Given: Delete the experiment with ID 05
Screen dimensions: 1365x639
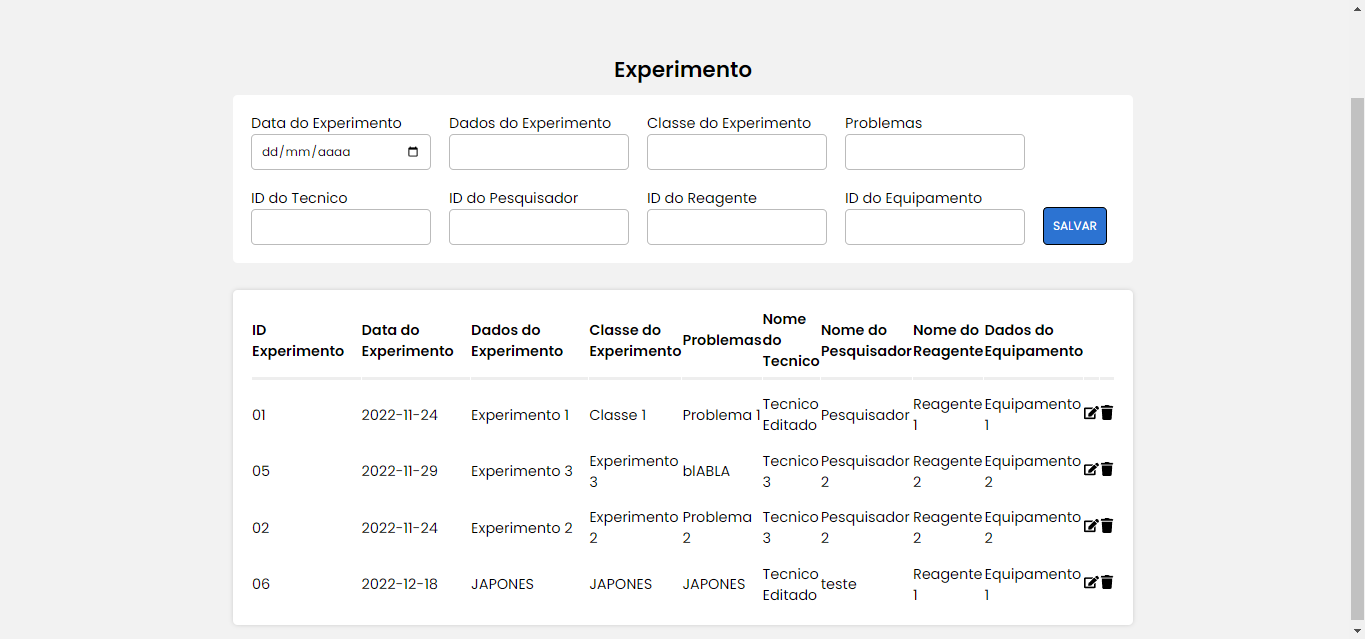Looking at the screenshot, I should coord(1107,469).
